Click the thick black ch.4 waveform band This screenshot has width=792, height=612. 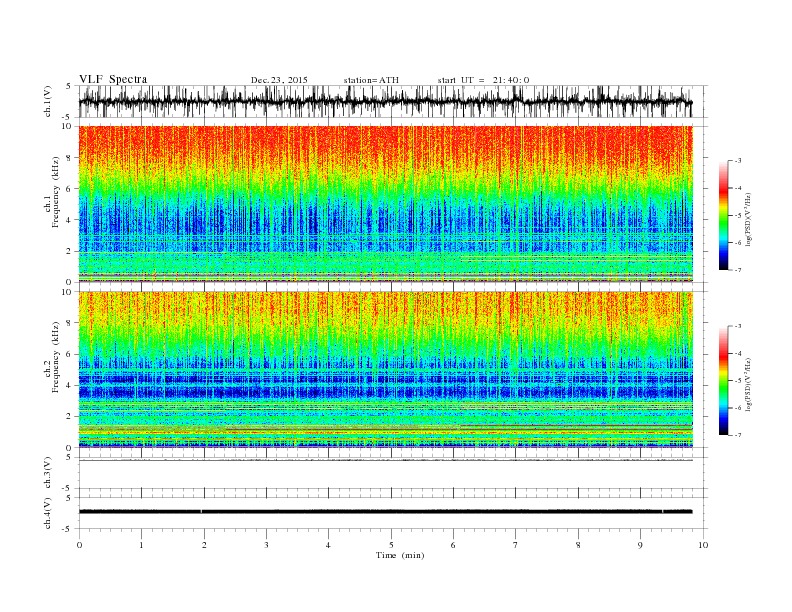385,512
